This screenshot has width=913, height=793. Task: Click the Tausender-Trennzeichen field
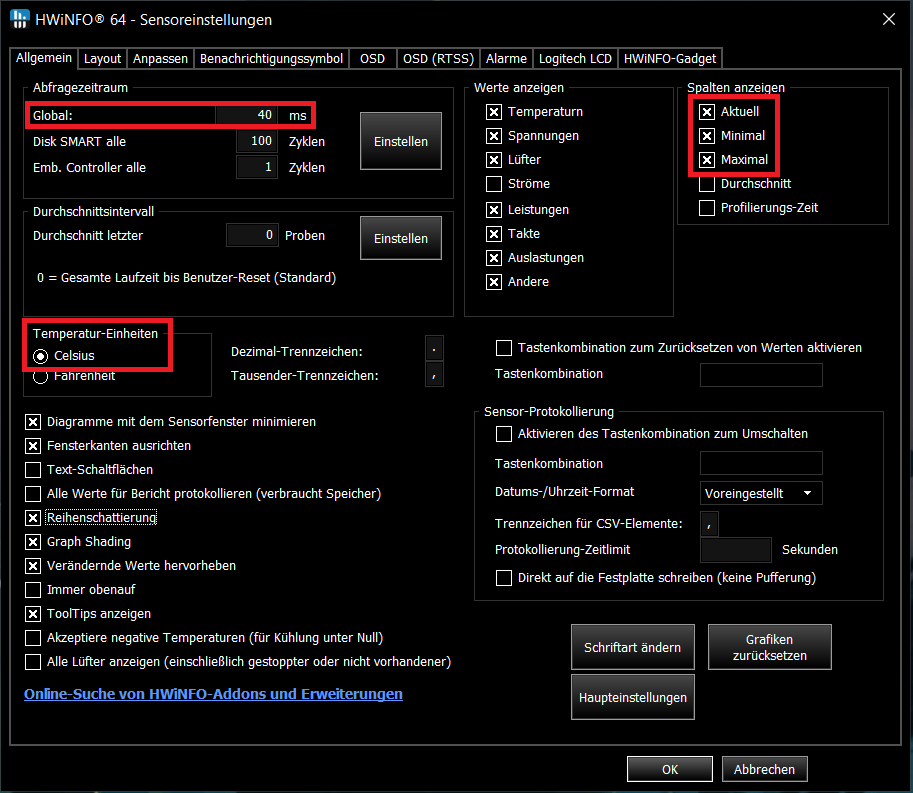[434, 375]
